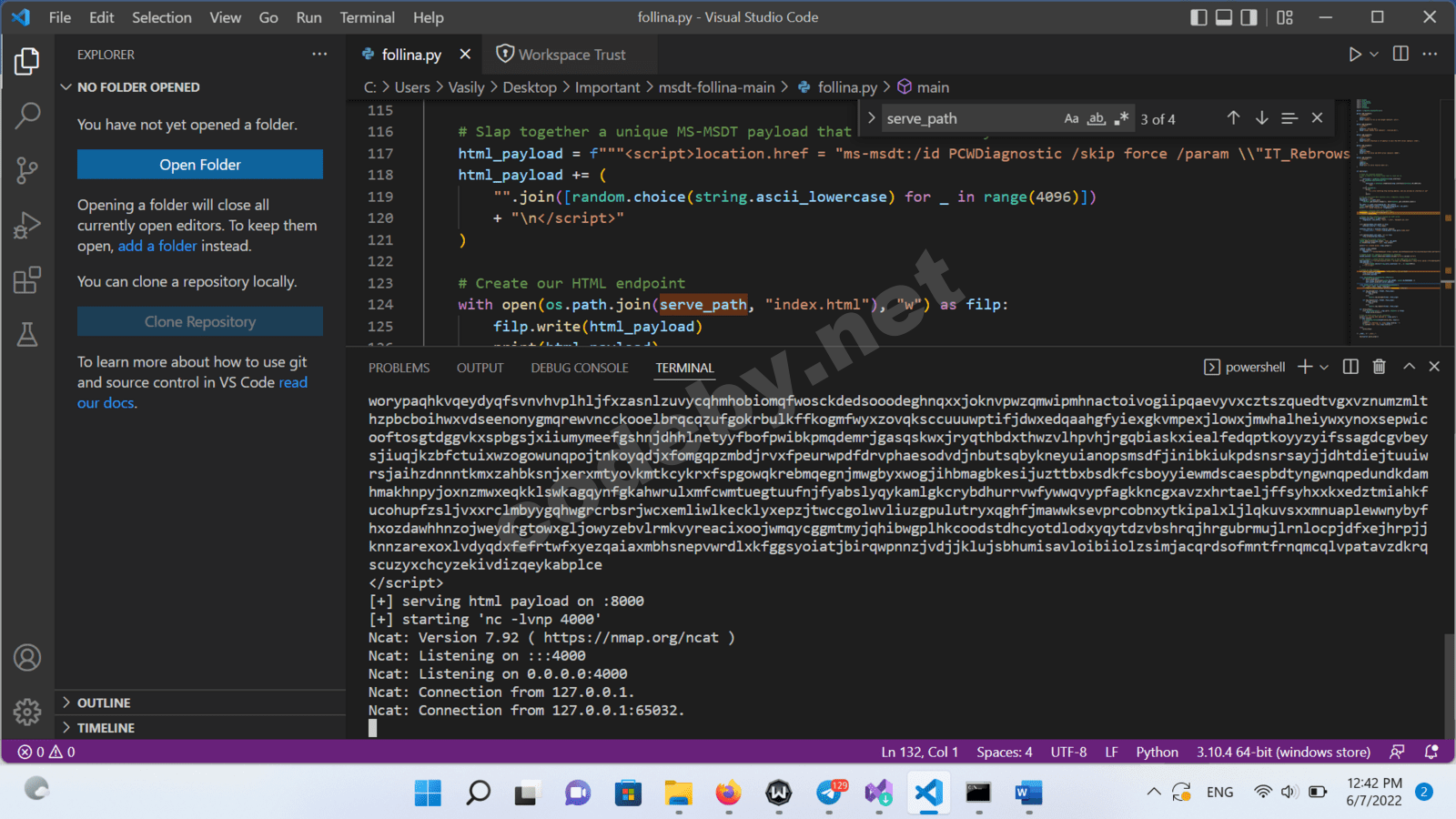Screen dimensions: 1456x819
Task: Collapse the NO FOLDER OPENED section
Action: click(x=200, y=87)
